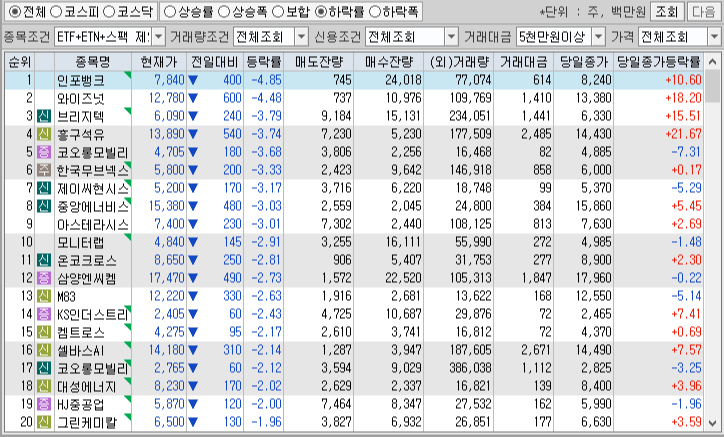Select the 상승폭 radio button
The image size is (724, 437).
(224, 12)
